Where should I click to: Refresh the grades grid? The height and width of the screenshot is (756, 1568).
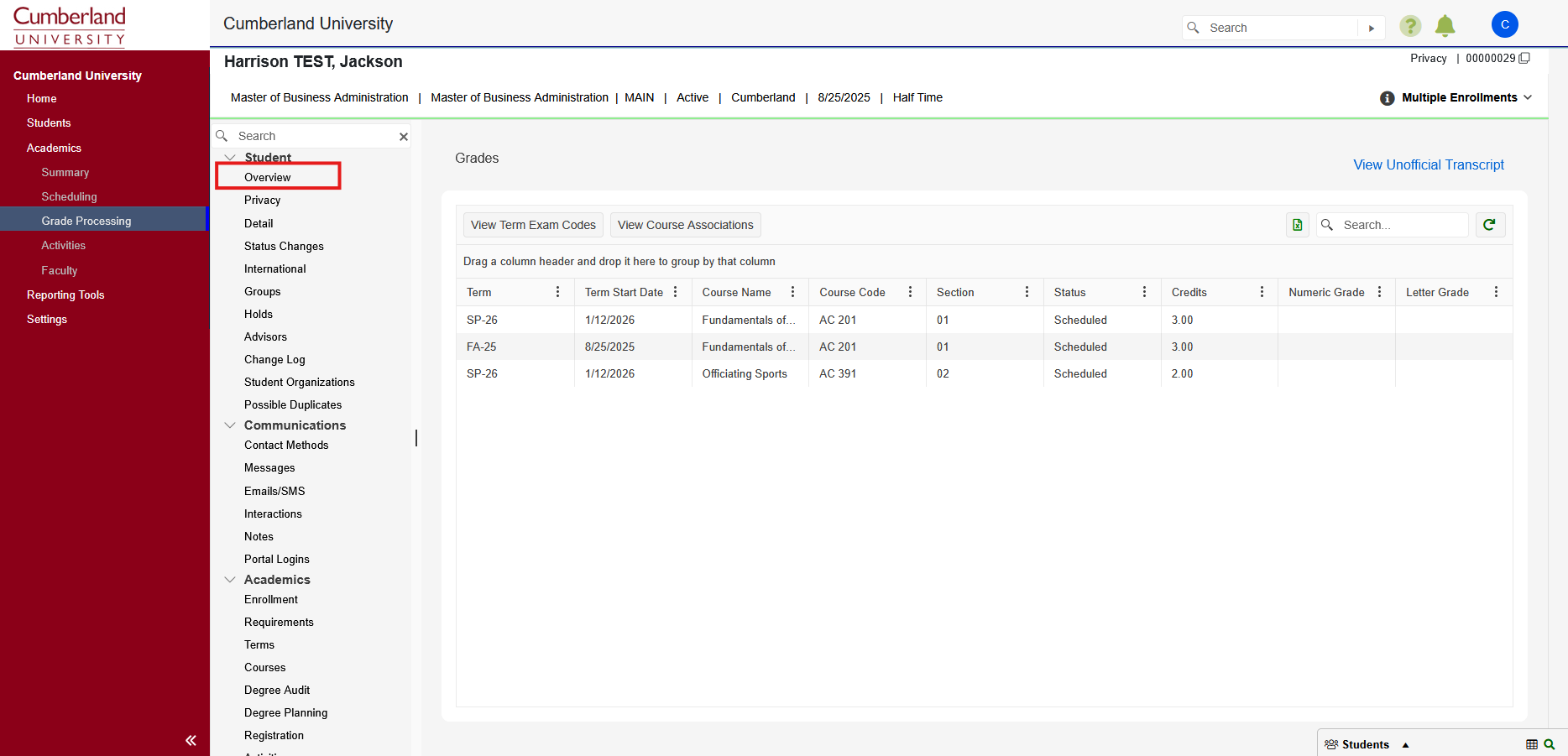1490,225
